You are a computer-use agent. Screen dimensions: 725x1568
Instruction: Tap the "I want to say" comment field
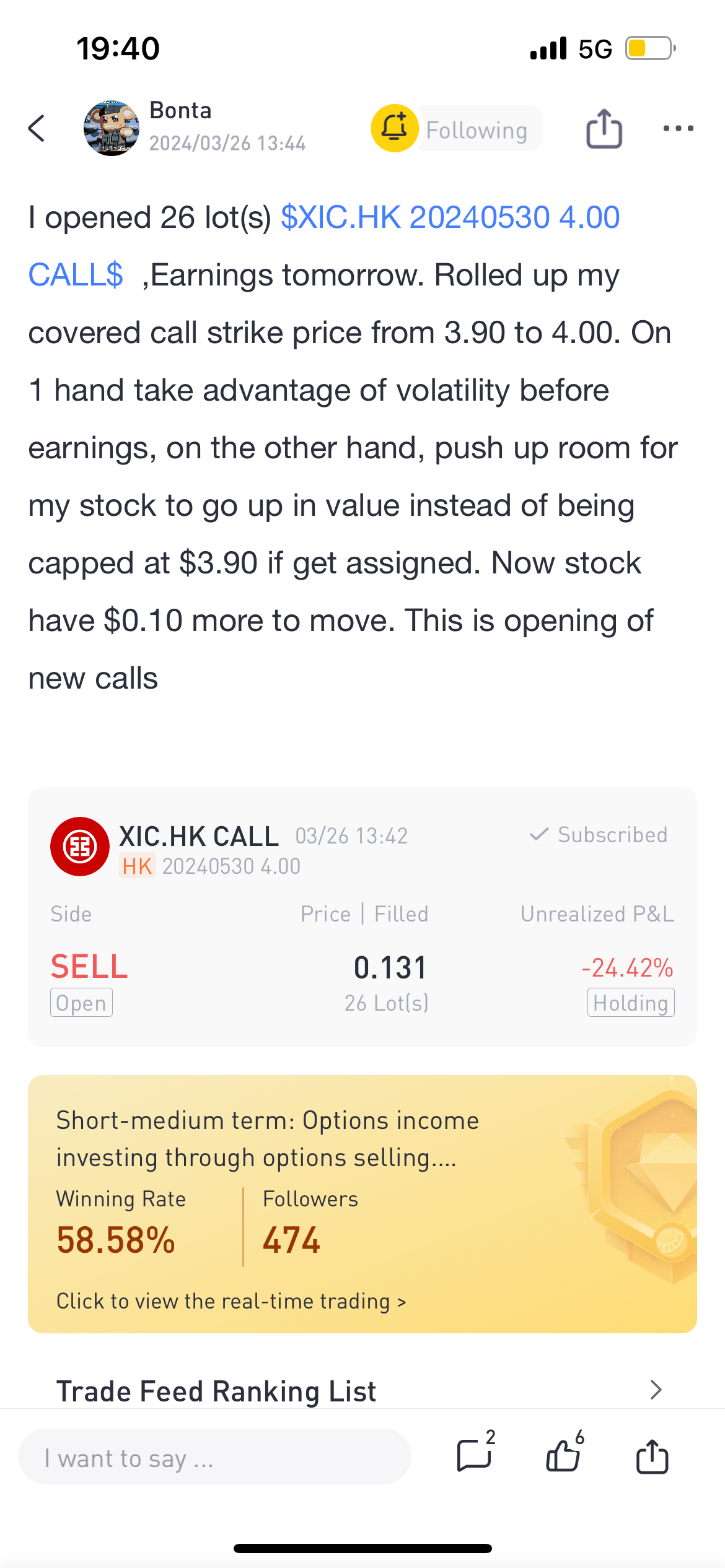(214, 1457)
